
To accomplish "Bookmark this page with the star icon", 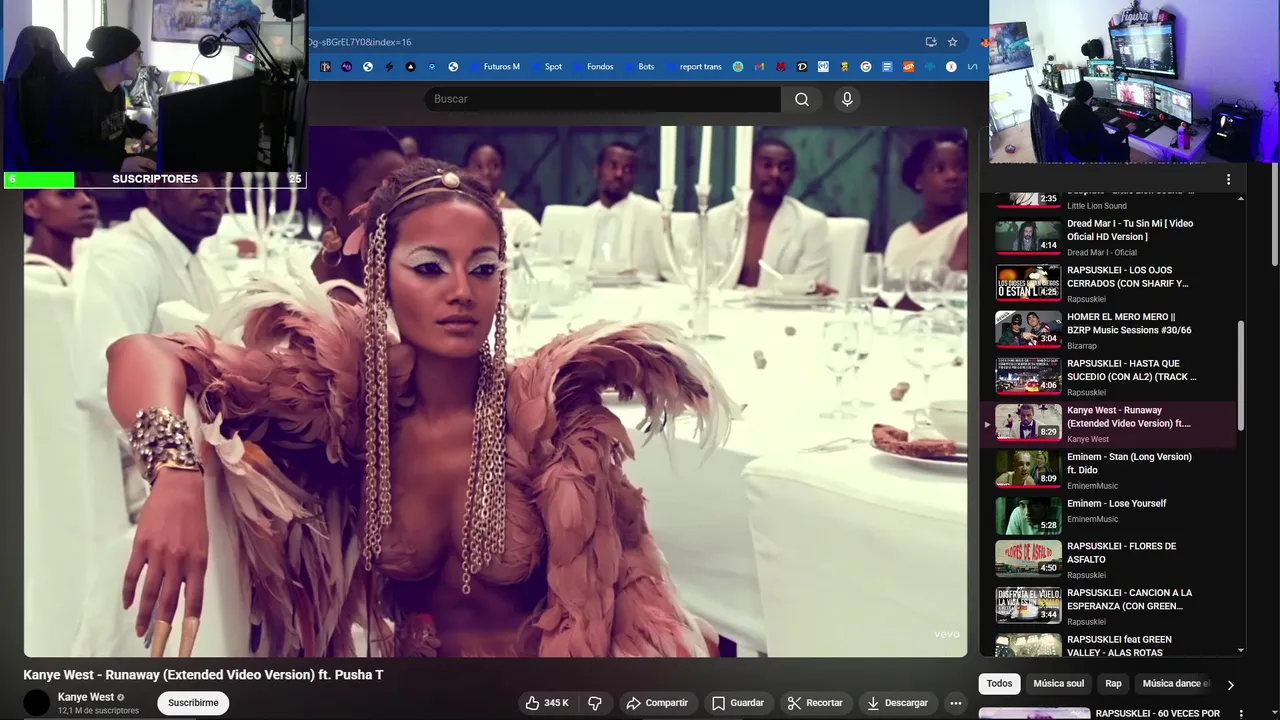I will click(x=952, y=42).
